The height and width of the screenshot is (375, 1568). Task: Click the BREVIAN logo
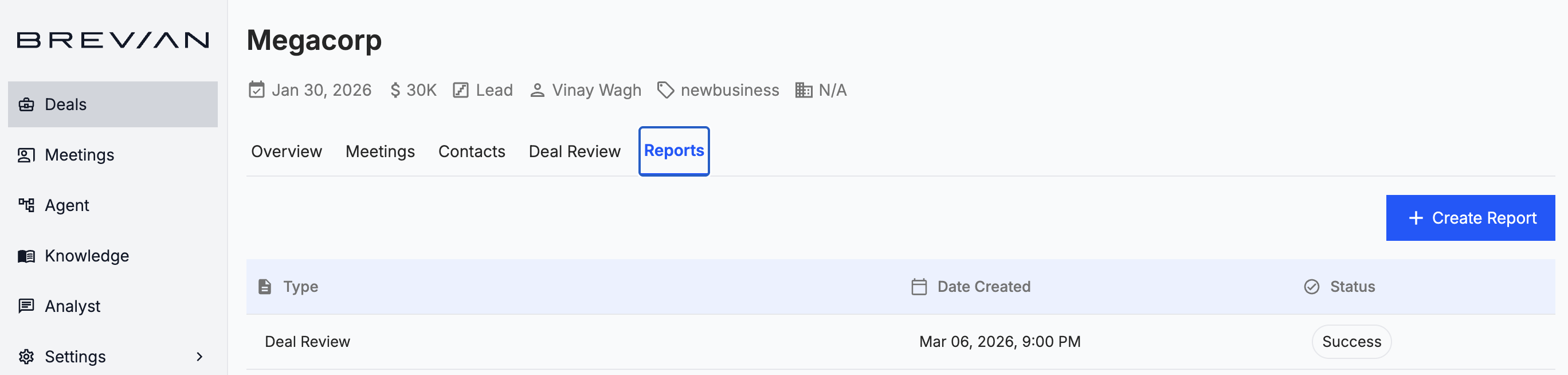(x=112, y=40)
